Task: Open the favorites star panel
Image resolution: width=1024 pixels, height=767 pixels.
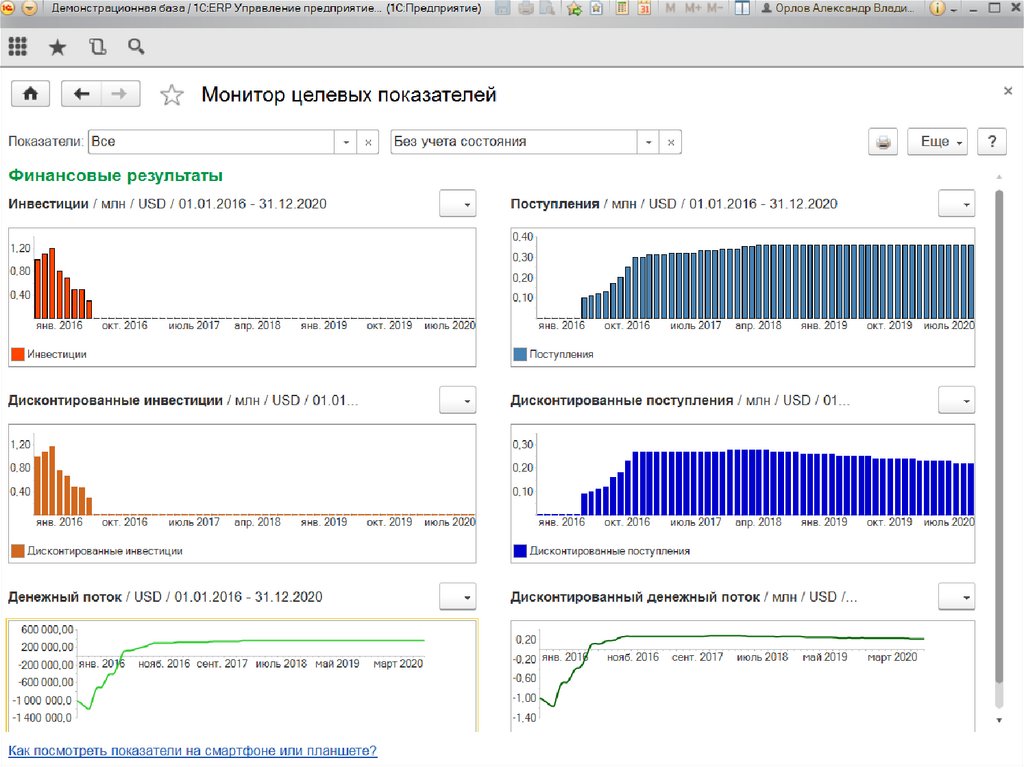Action: pyautogui.click(x=58, y=46)
